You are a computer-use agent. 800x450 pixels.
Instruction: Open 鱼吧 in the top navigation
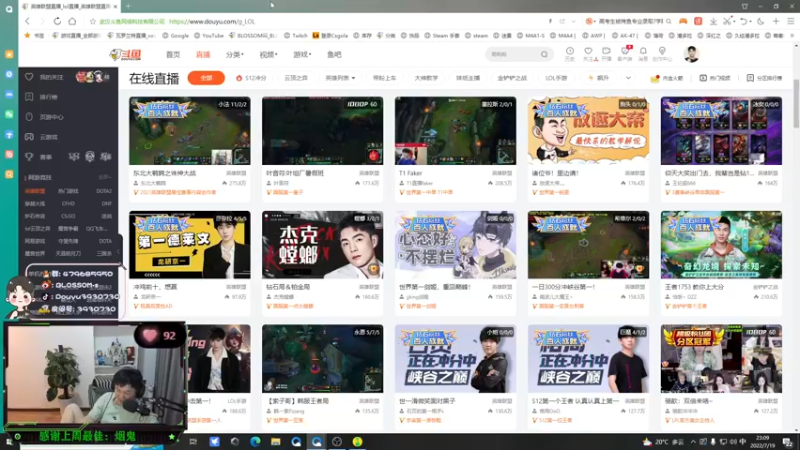[x=334, y=54]
